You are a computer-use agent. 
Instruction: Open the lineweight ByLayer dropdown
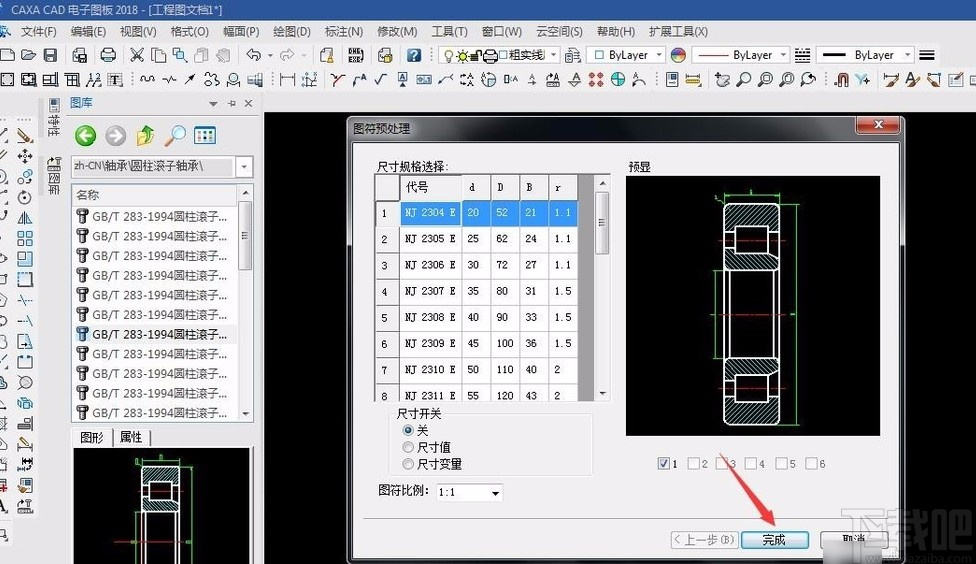pyautogui.click(x=908, y=55)
